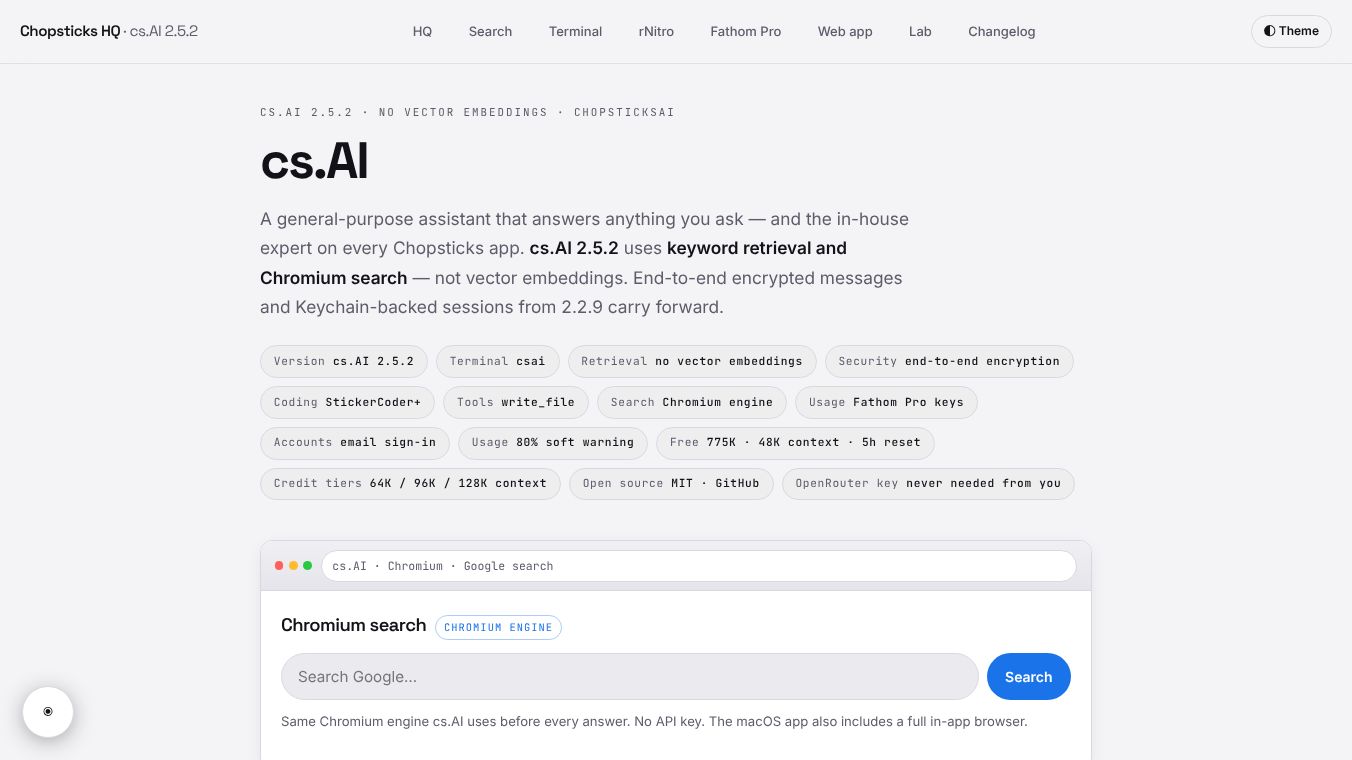The image size is (1352, 760).
Task: View the Changelog page
Action: [x=1001, y=31]
